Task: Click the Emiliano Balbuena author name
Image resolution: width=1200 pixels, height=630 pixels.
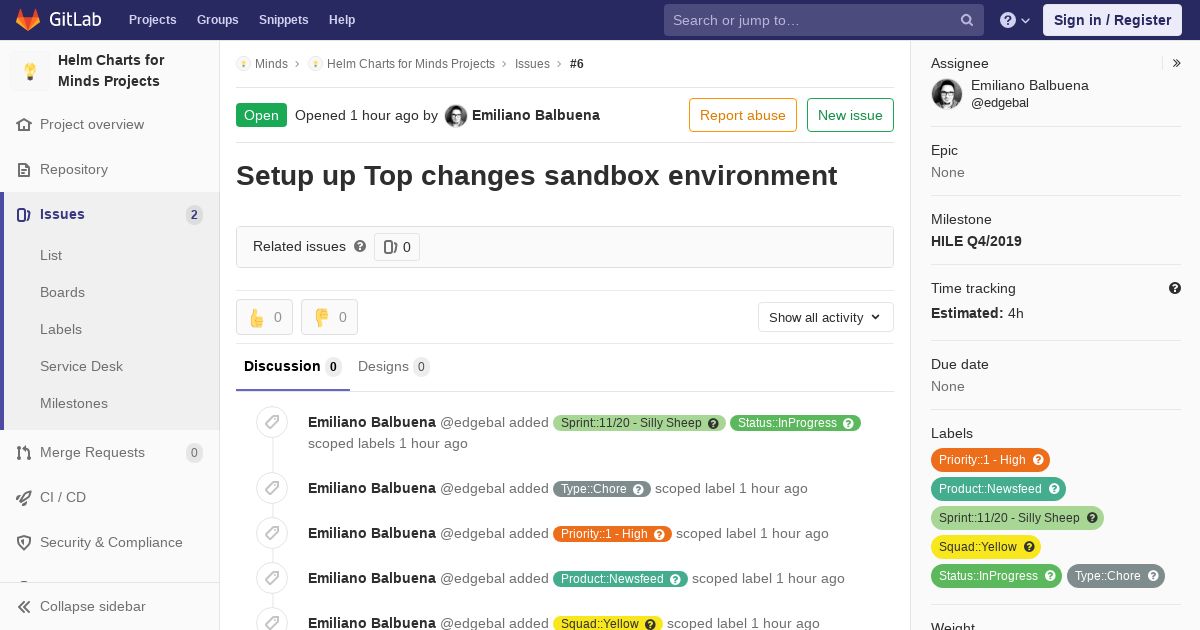Action: point(536,115)
